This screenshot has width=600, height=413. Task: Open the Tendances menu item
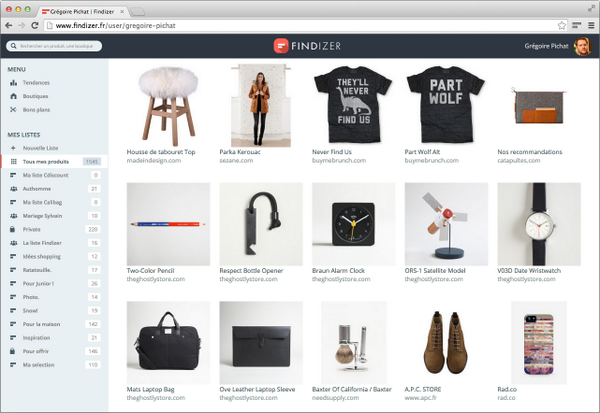click(36, 83)
